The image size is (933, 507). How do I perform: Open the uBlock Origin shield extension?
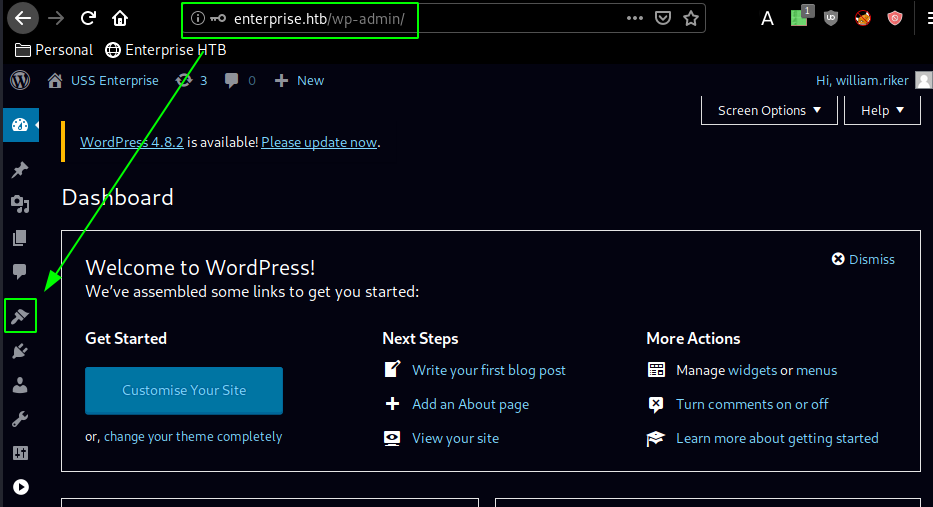831,18
